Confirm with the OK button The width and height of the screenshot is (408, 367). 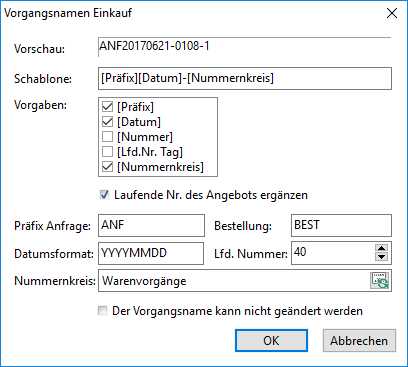click(x=271, y=341)
